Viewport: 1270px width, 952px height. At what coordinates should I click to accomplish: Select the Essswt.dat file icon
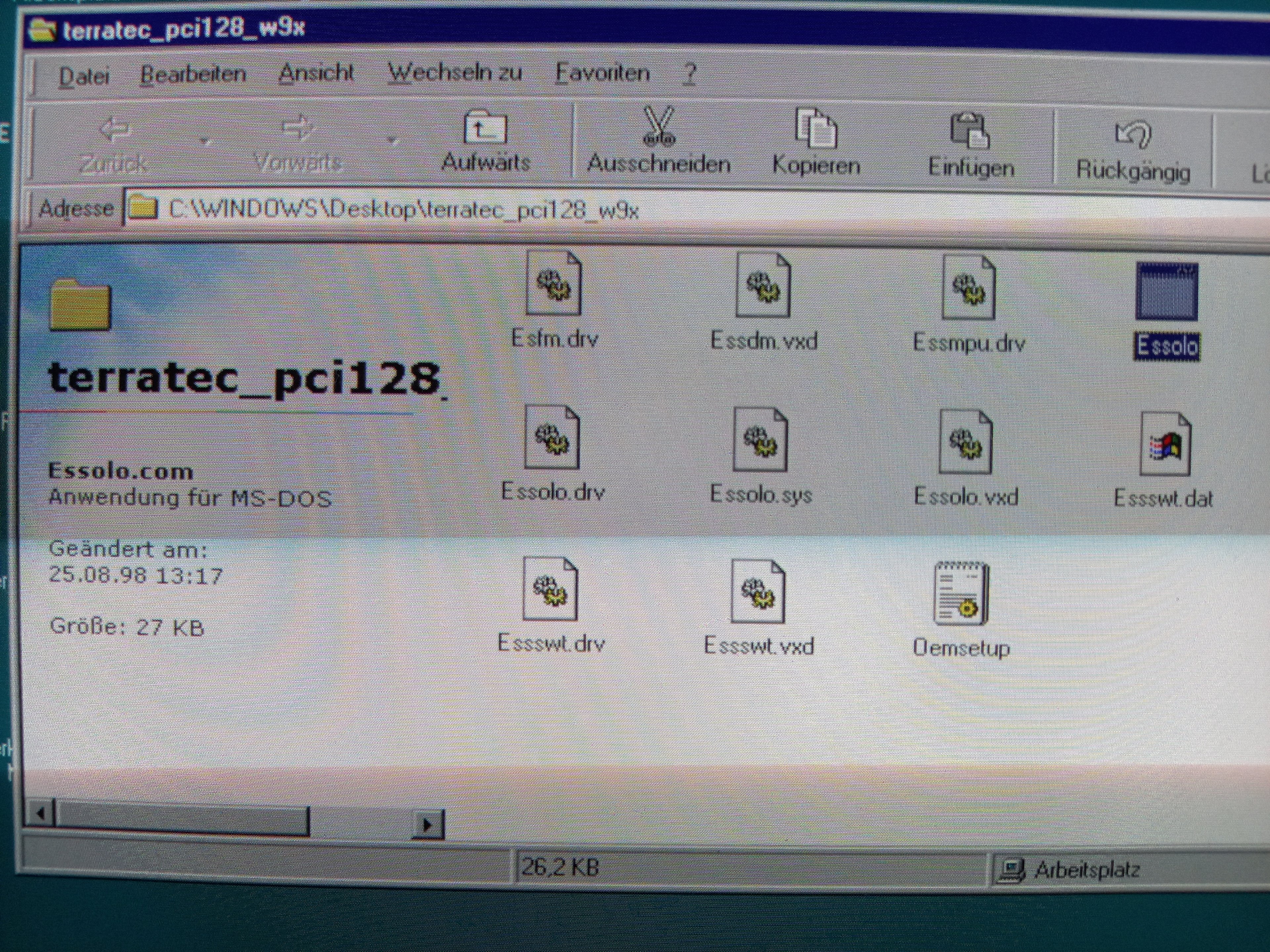1164,445
